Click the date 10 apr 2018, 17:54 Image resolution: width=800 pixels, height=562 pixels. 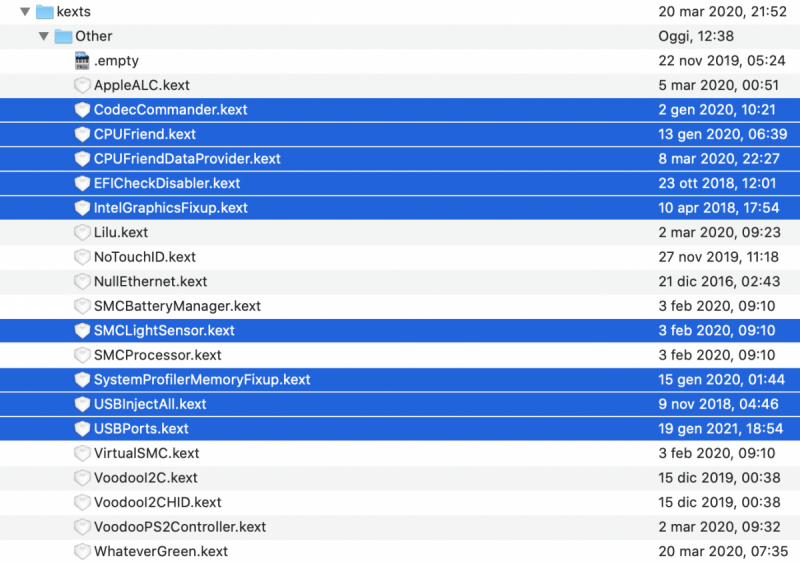point(719,208)
